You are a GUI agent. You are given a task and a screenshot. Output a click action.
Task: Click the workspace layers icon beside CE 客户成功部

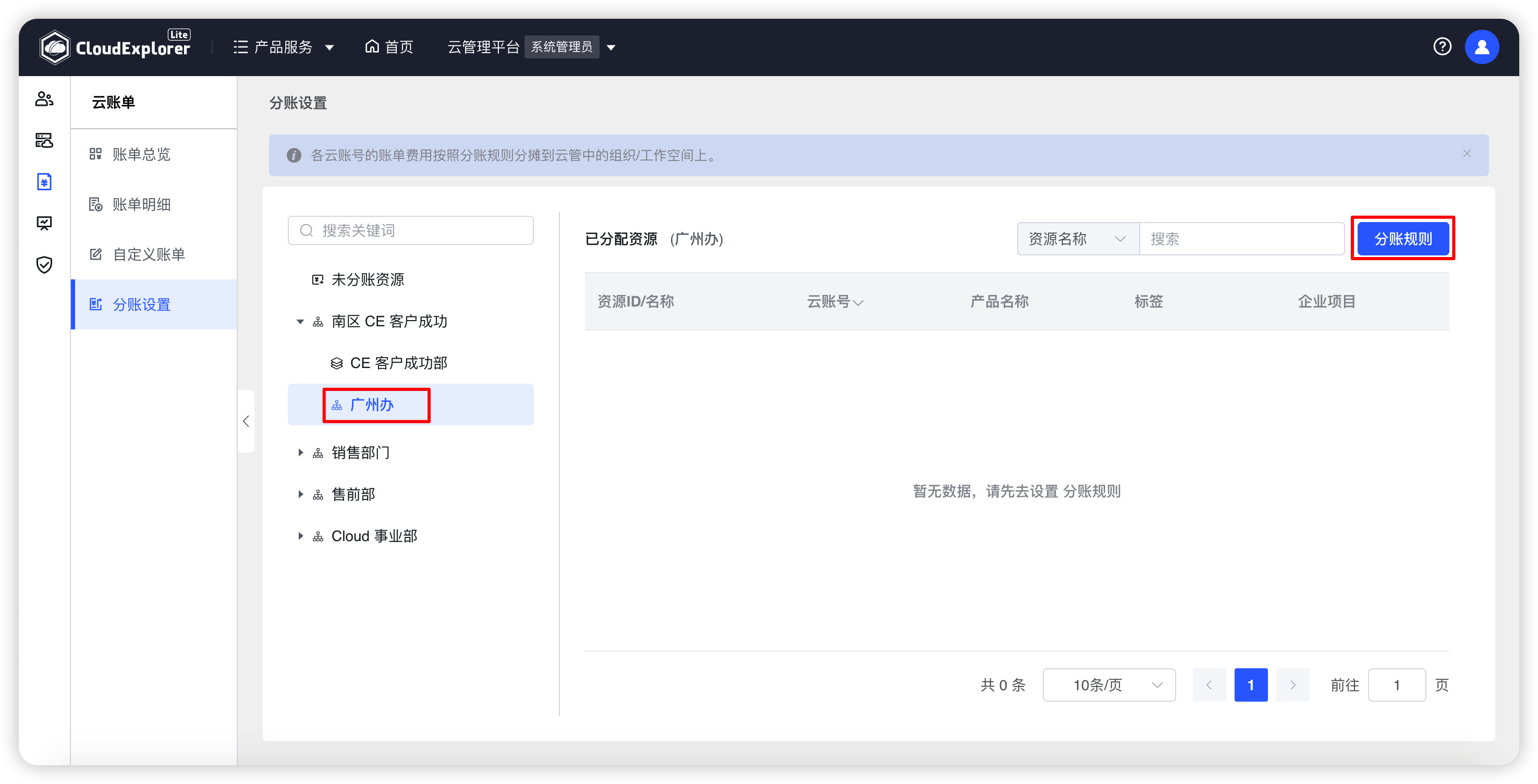337,364
